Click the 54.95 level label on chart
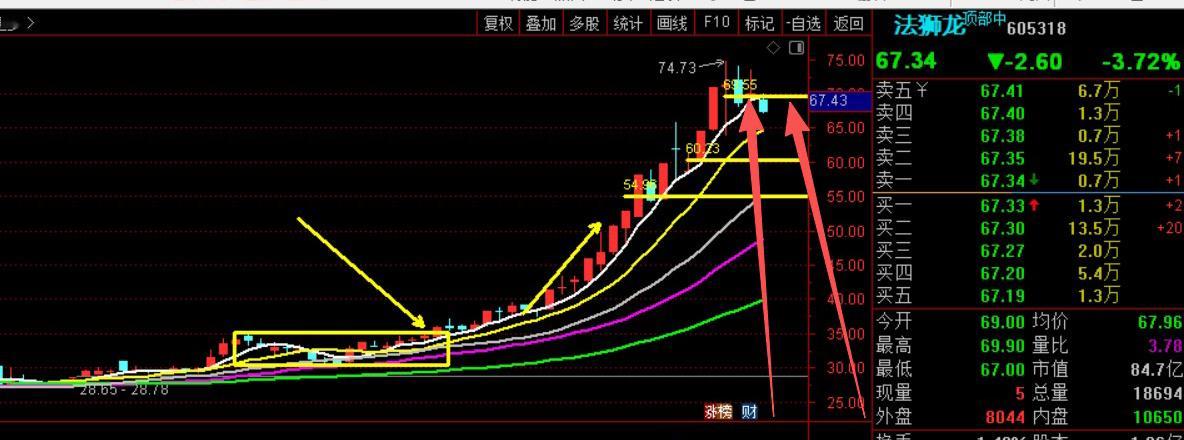This screenshot has width=1184, height=440. click(640, 185)
